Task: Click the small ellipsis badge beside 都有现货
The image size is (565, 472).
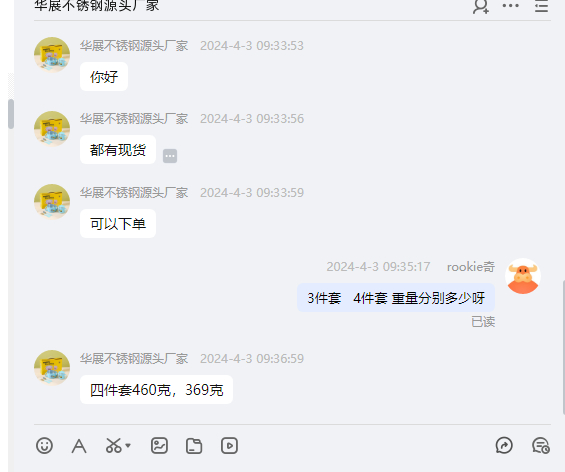Action: click(x=170, y=156)
